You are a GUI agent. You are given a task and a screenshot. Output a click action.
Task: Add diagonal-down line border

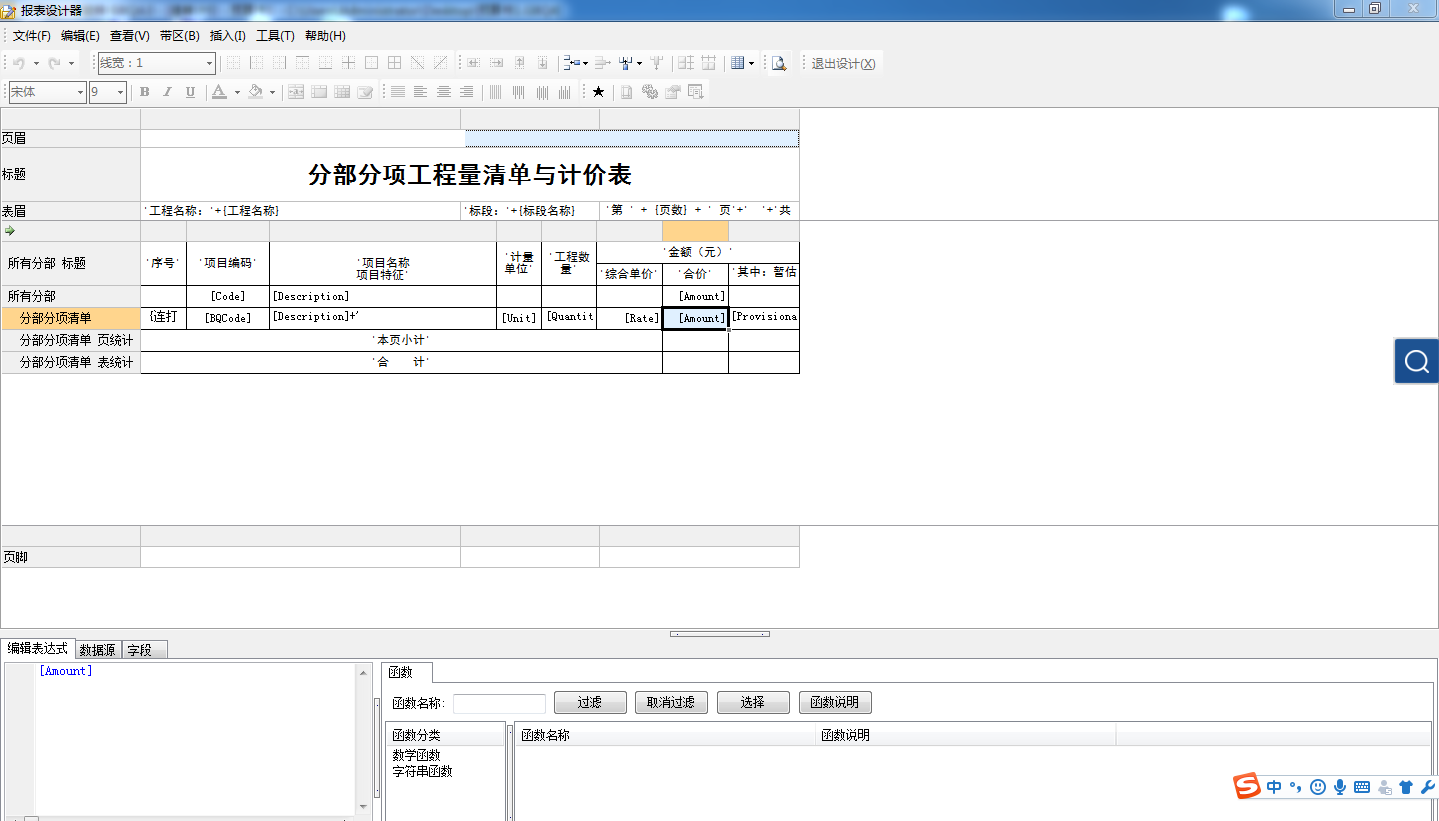pyautogui.click(x=416, y=63)
